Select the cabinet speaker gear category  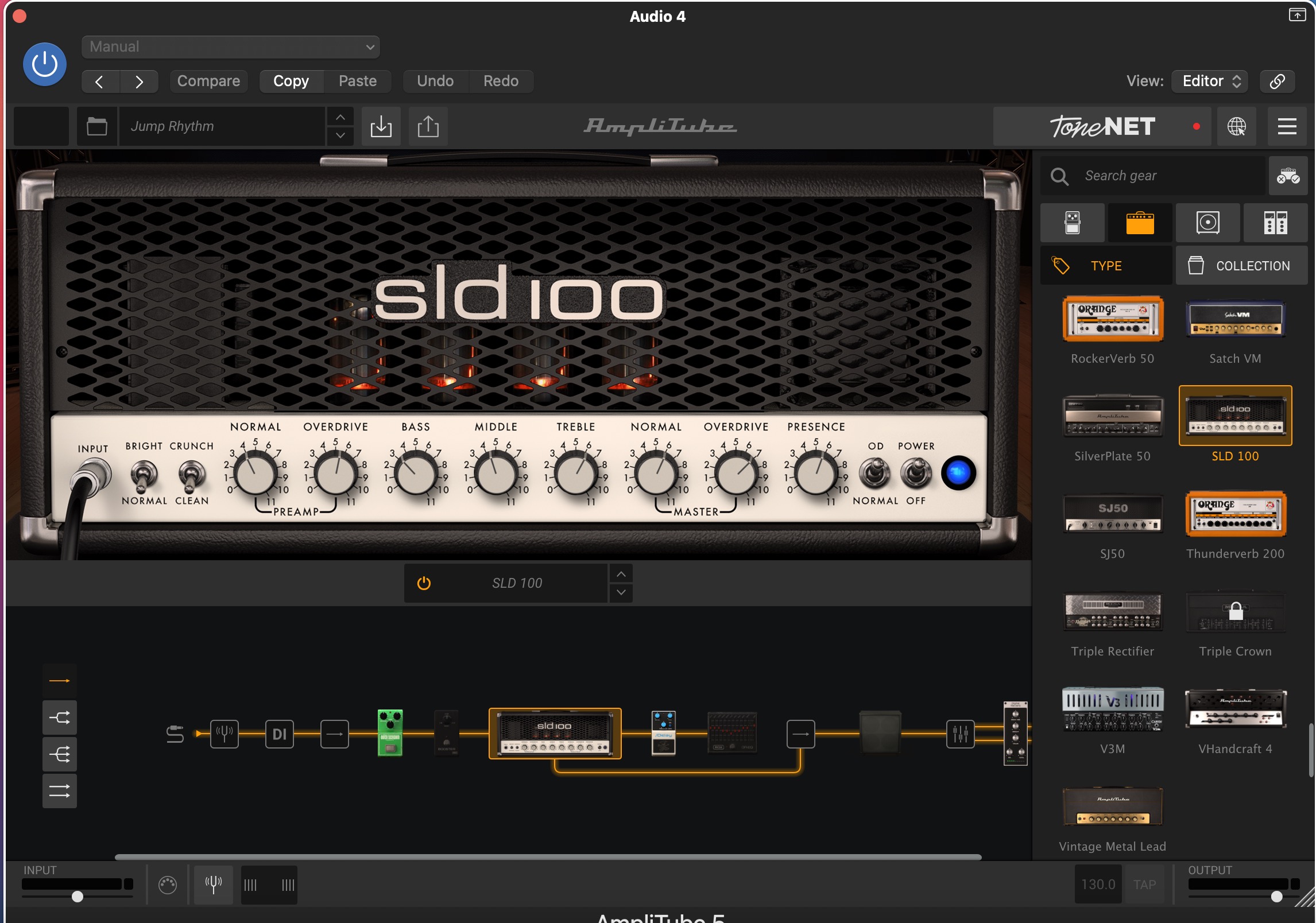[1207, 223]
